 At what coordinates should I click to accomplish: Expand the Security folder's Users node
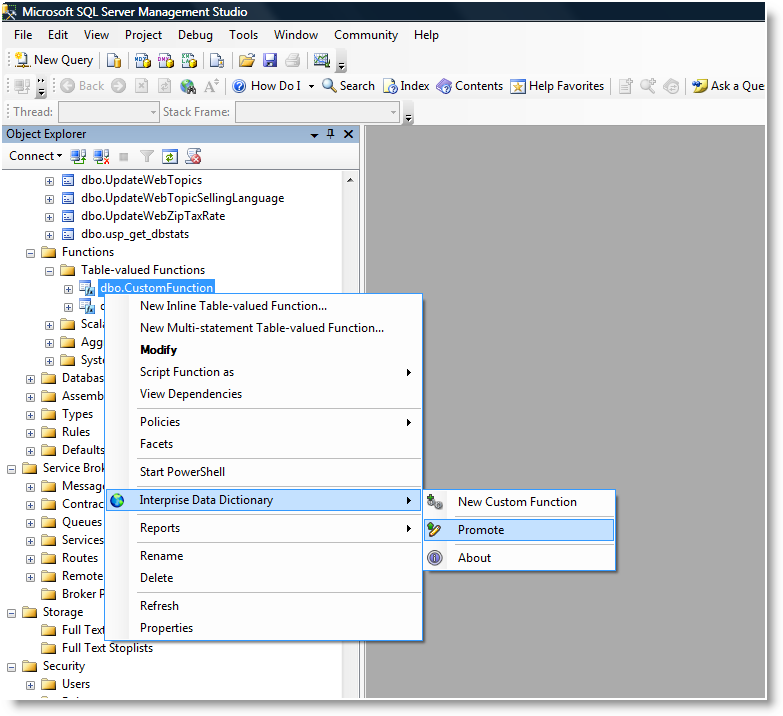point(30,684)
